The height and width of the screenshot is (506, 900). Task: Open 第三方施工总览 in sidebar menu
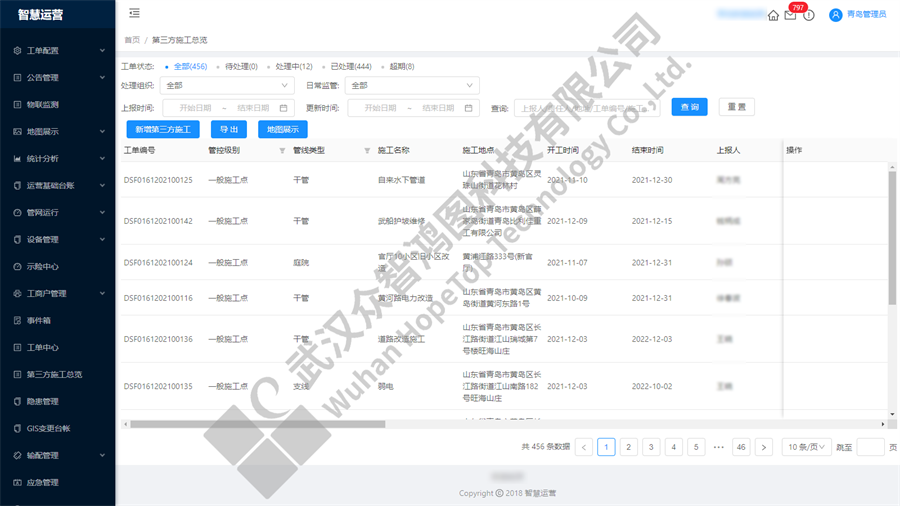pos(55,374)
